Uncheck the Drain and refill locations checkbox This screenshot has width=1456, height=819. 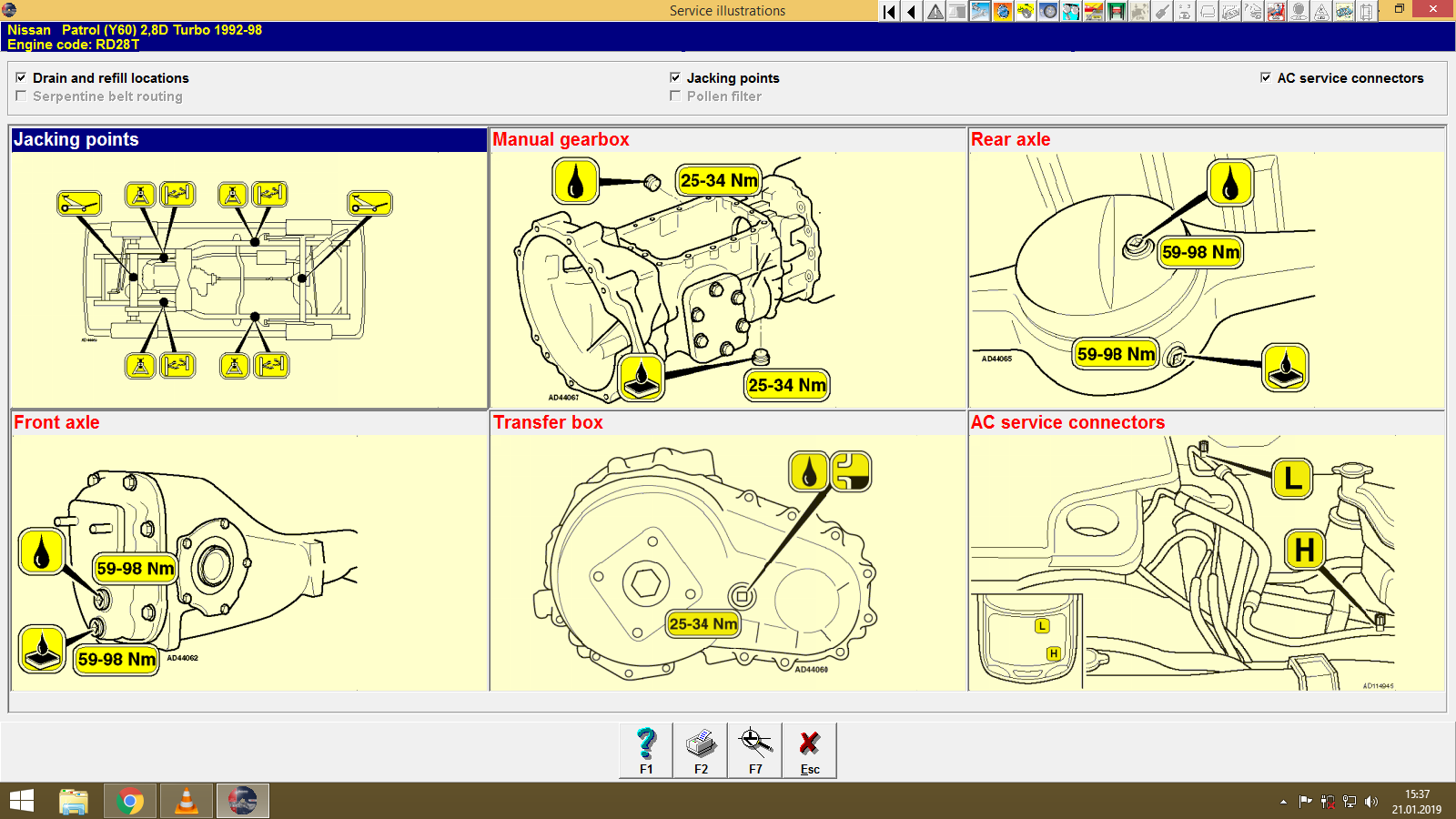coord(21,77)
